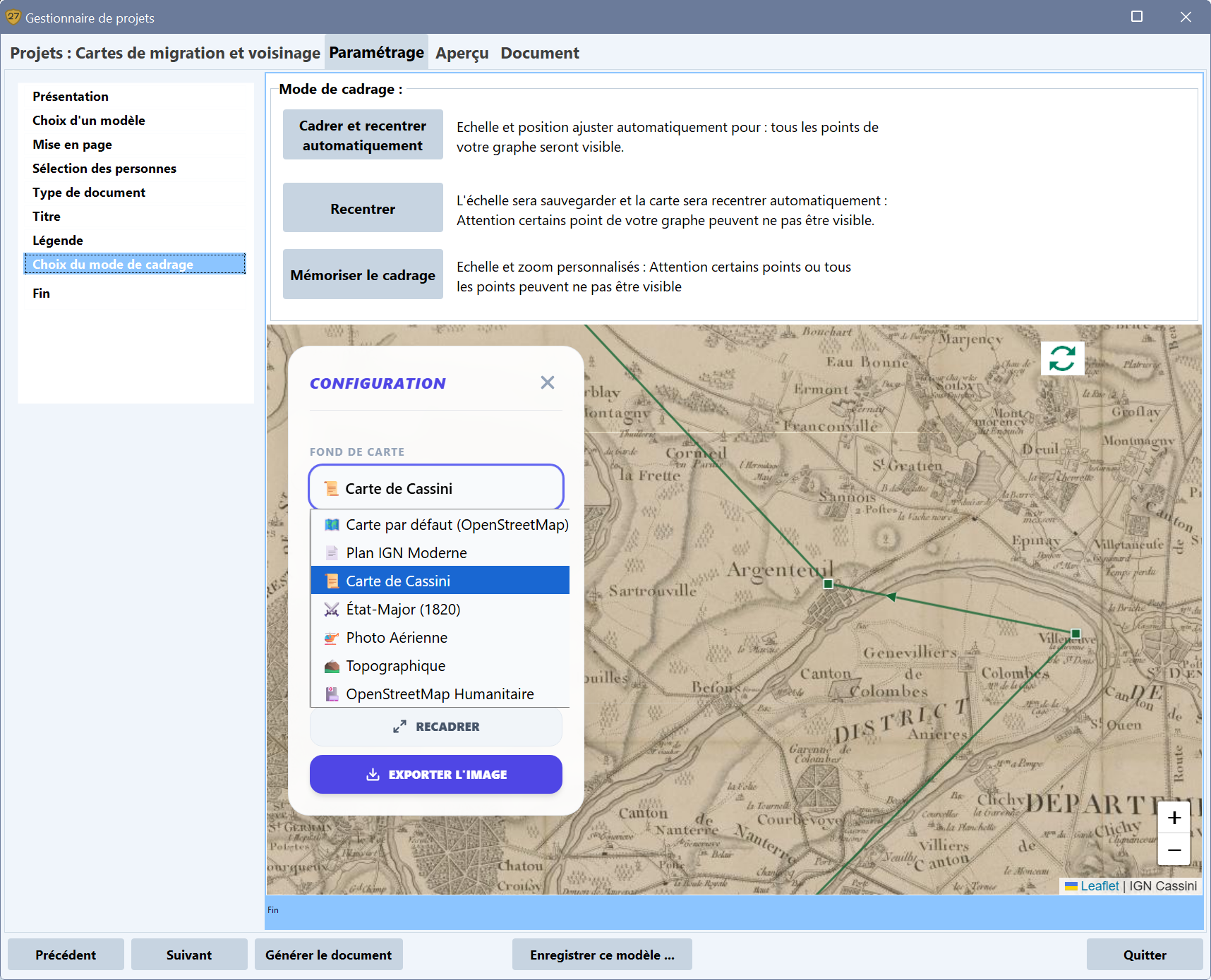Screen dimensions: 1211x980
Task: Click the arrowhead on the green route line
Action: 891,597
